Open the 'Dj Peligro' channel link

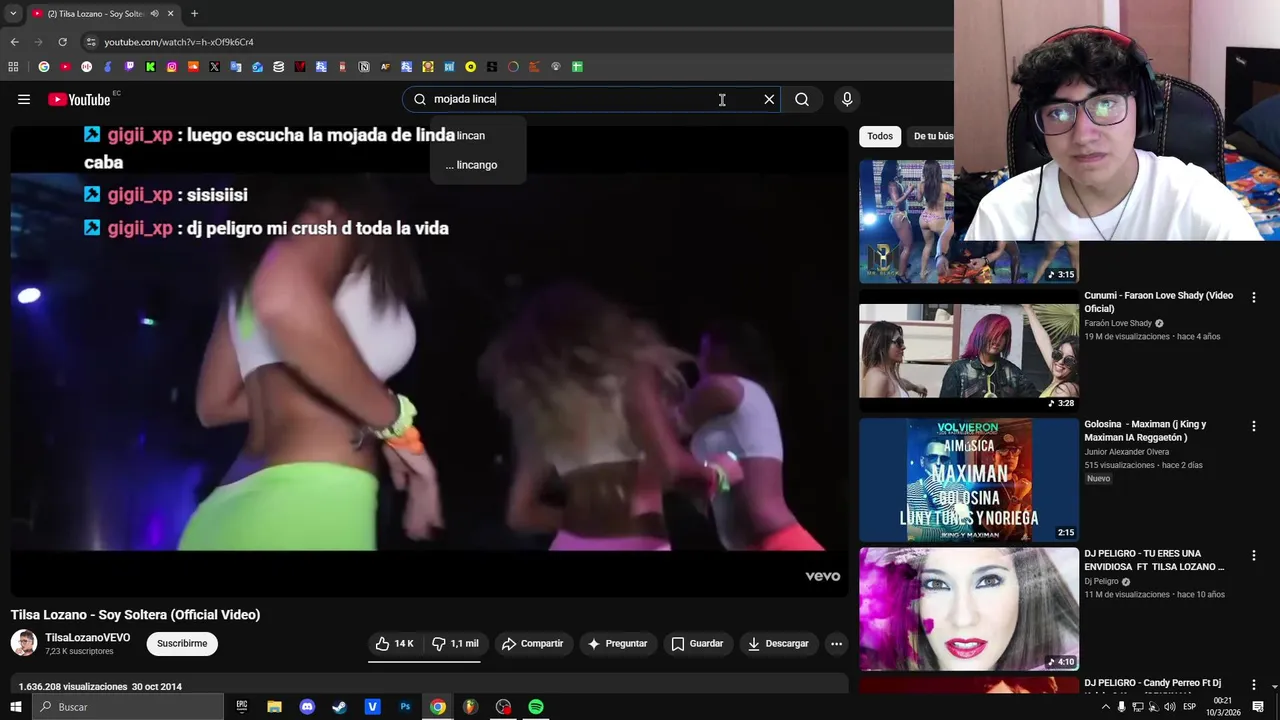1101,581
